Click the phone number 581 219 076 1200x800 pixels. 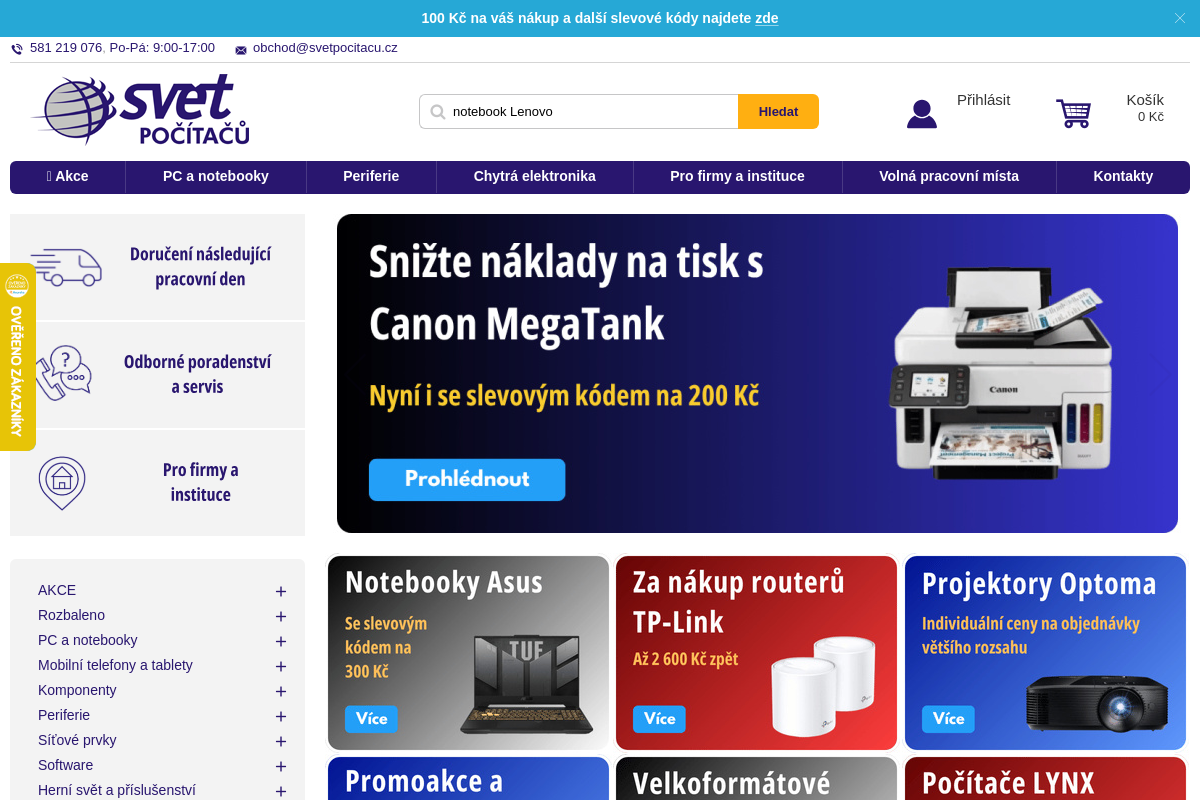pyautogui.click(x=66, y=48)
